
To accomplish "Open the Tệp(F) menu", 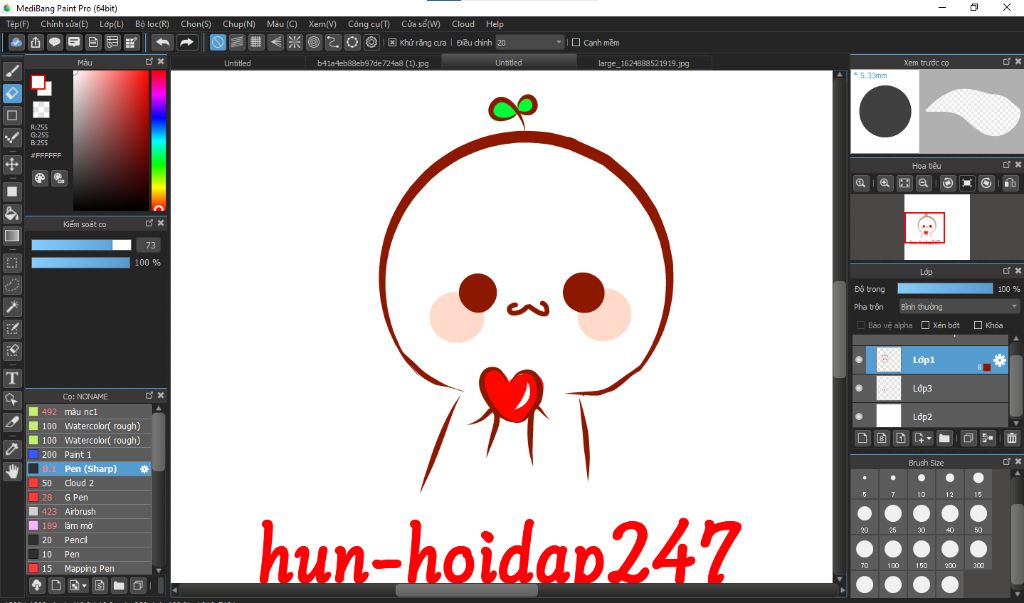I will (x=18, y=24).
